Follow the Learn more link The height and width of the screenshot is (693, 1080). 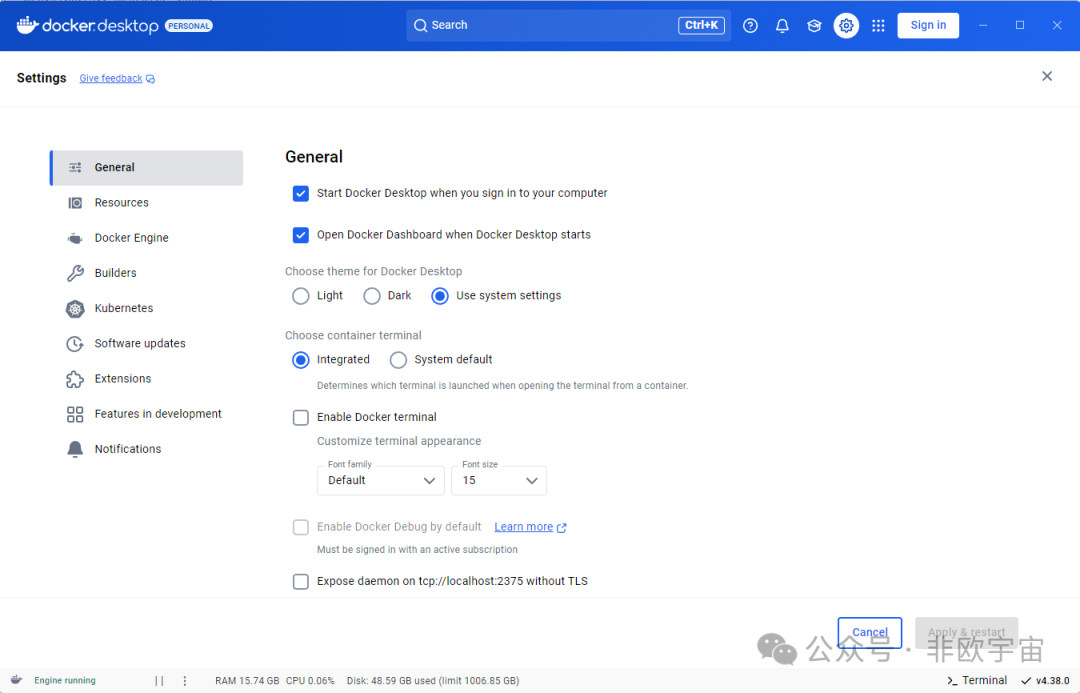coord(523,527)
